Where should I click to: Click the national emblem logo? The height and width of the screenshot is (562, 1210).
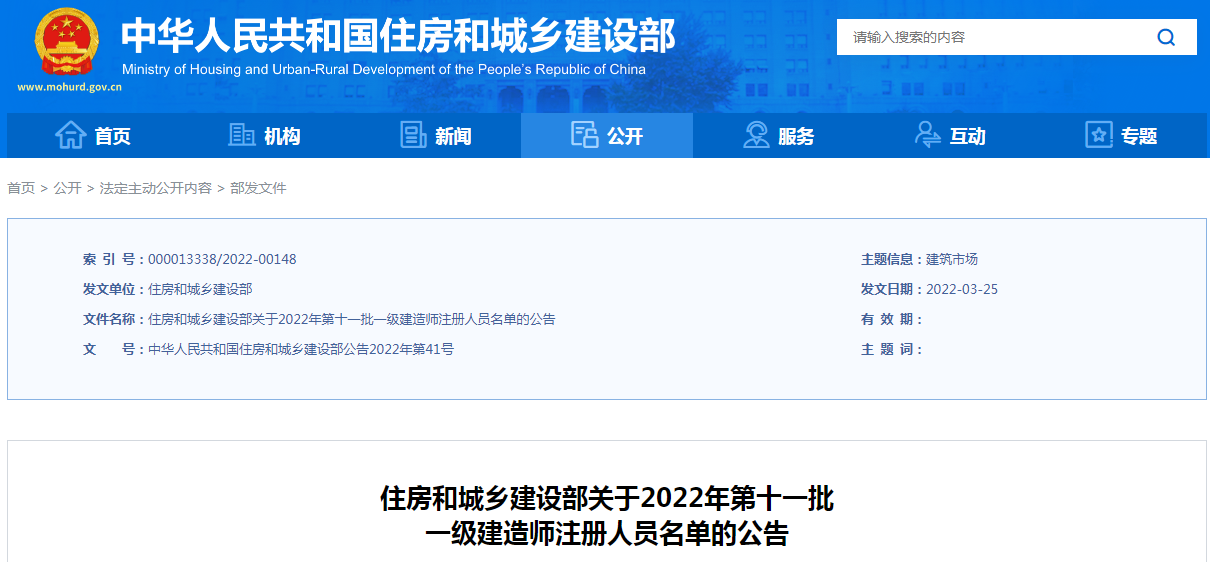(x=68, y=42)
